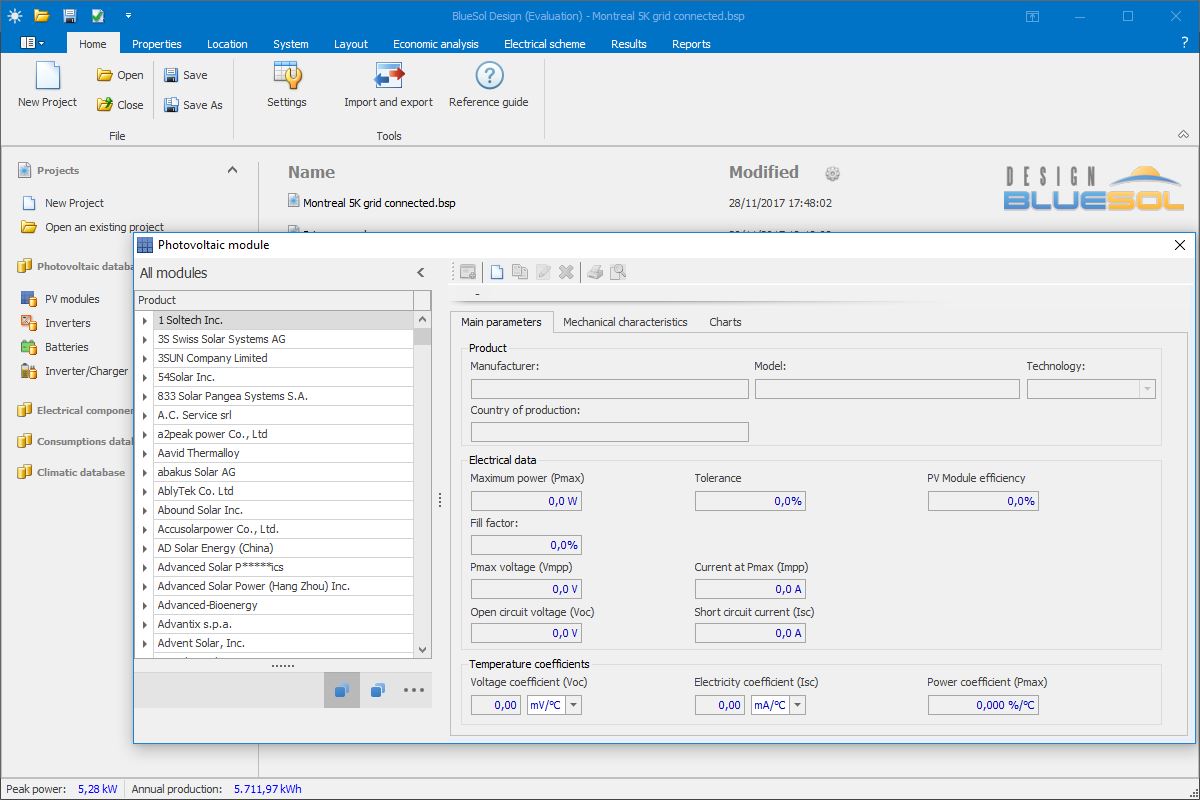Select the Advanced-Bioenergy row
The width and height of the screenshot is (1200, 800).
click(283, 605)
